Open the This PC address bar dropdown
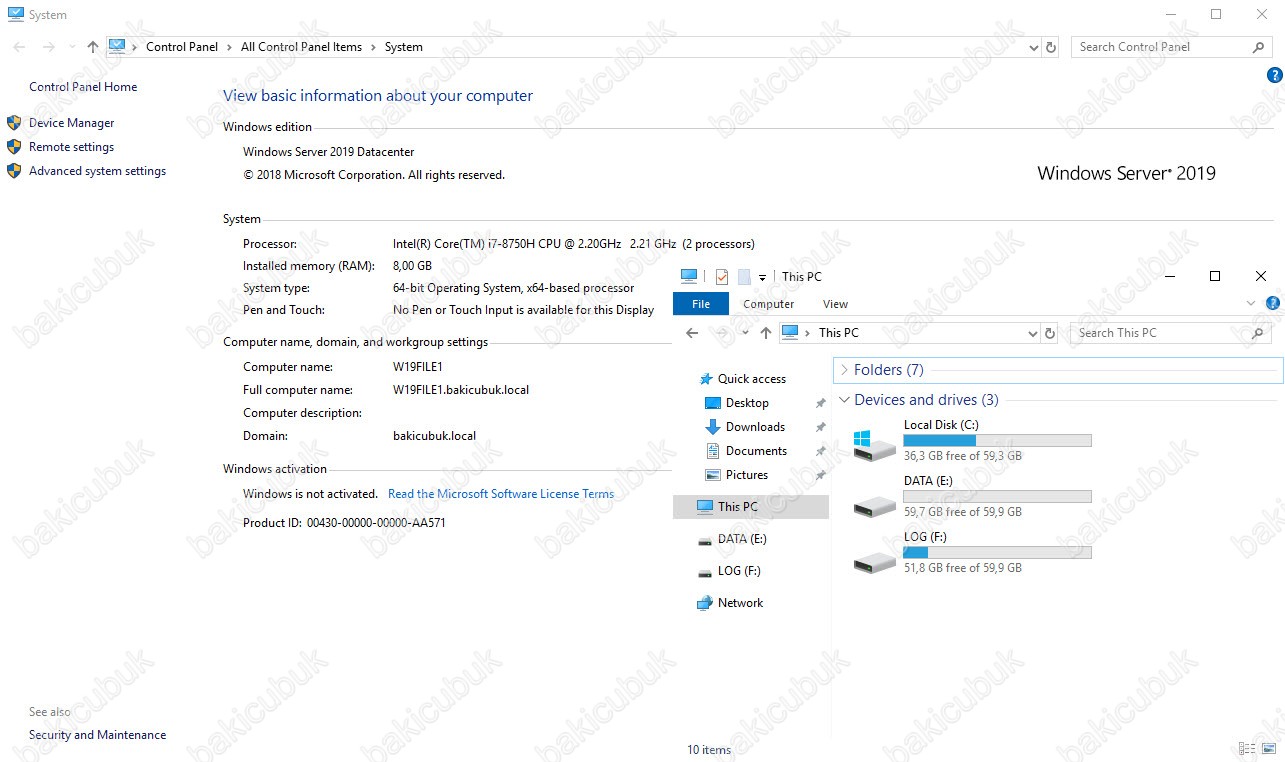This screenshot has height=762, width=1285. (x=1034, y=333)
